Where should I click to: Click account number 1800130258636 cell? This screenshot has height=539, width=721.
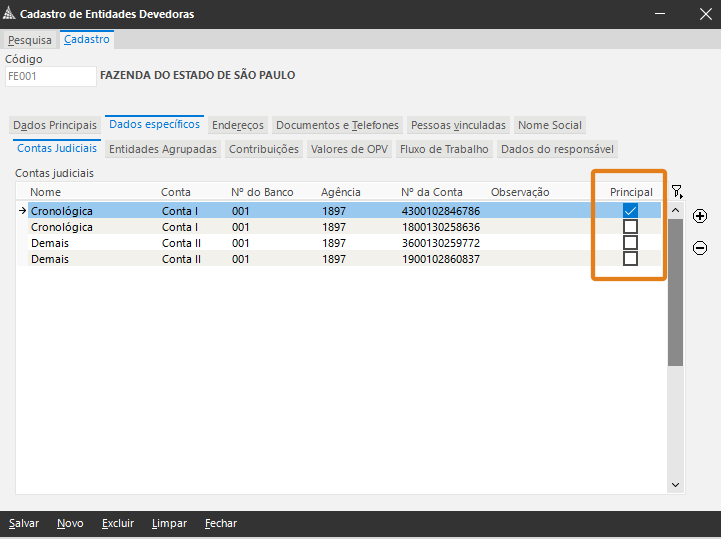441,227
